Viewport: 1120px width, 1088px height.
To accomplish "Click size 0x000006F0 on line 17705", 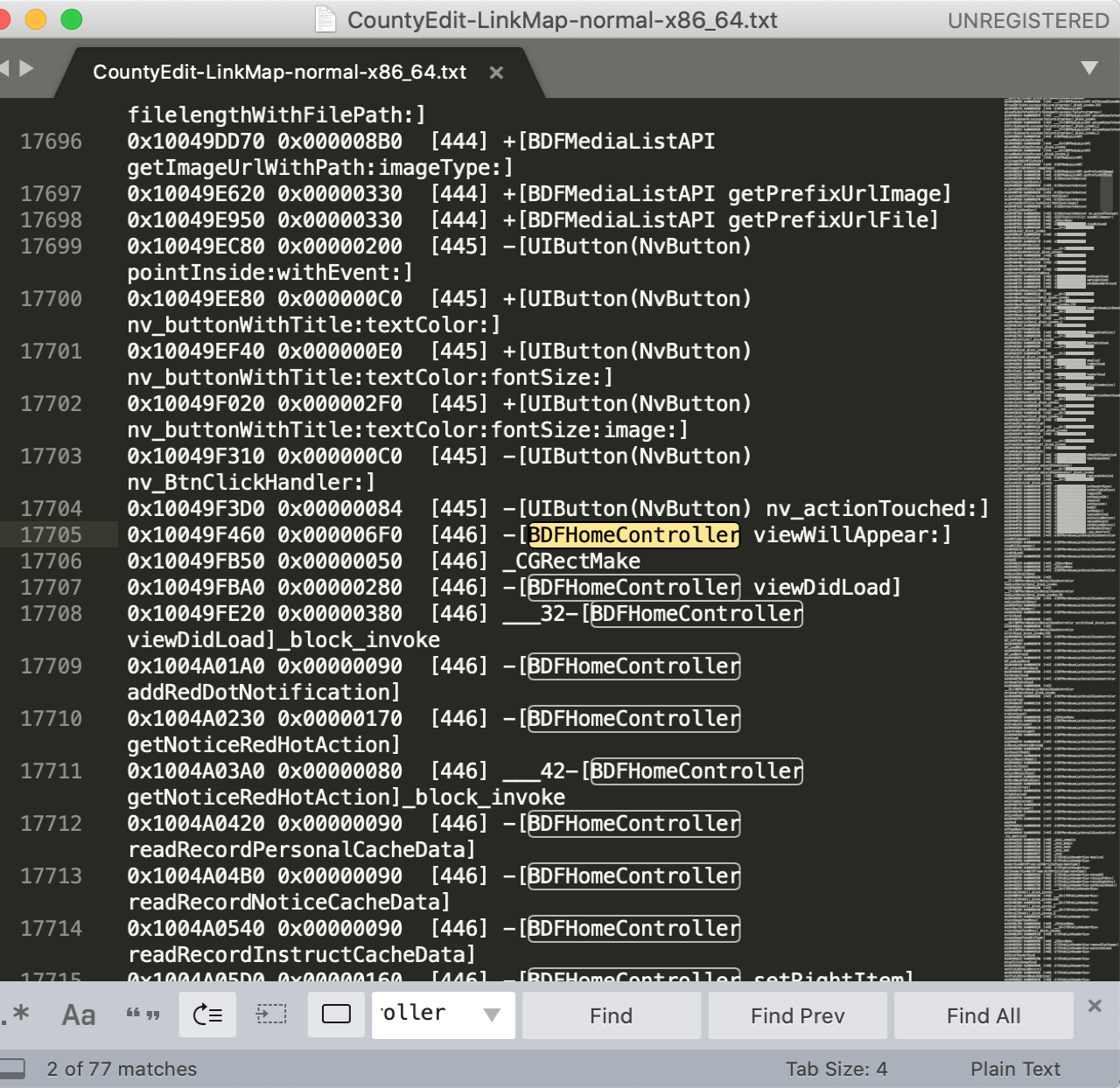I will (339, 535).
